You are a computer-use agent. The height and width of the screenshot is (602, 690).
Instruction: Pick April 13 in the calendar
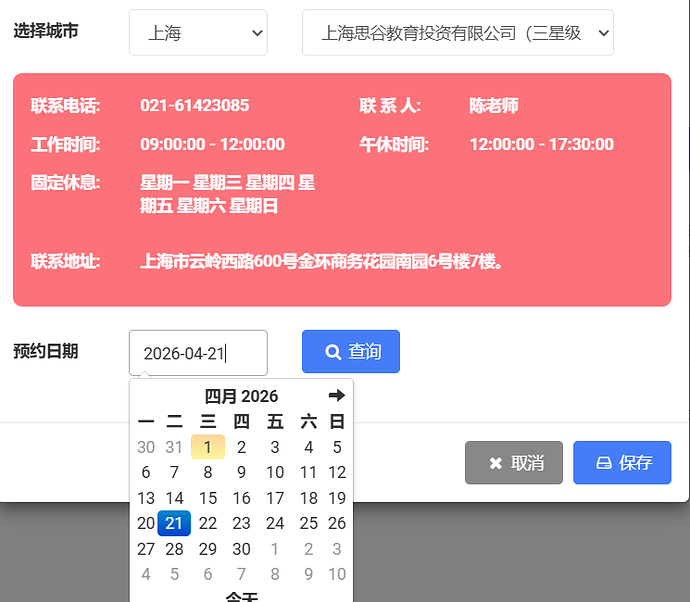pos(146,498)
